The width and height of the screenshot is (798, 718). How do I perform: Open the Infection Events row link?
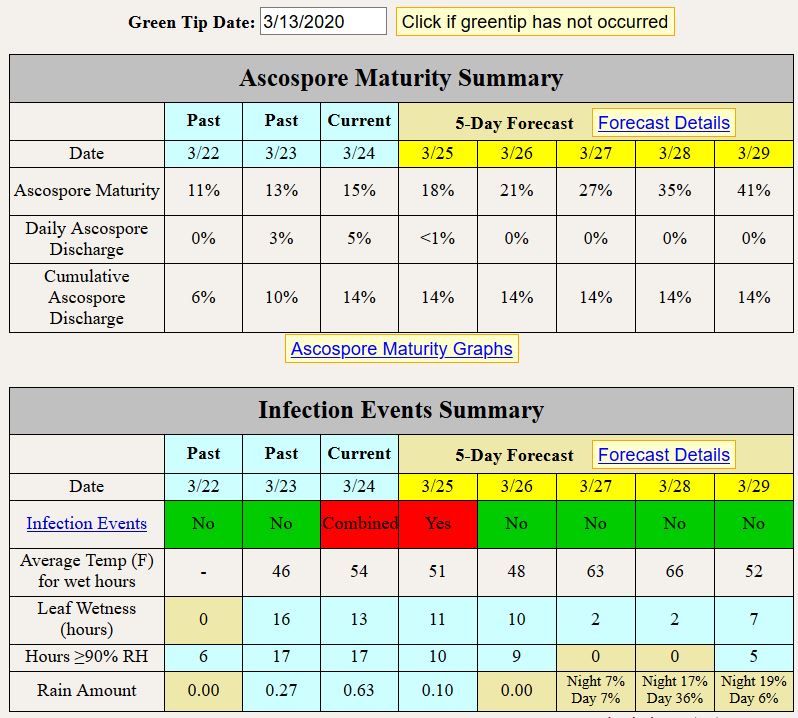(x=87, y=523)
